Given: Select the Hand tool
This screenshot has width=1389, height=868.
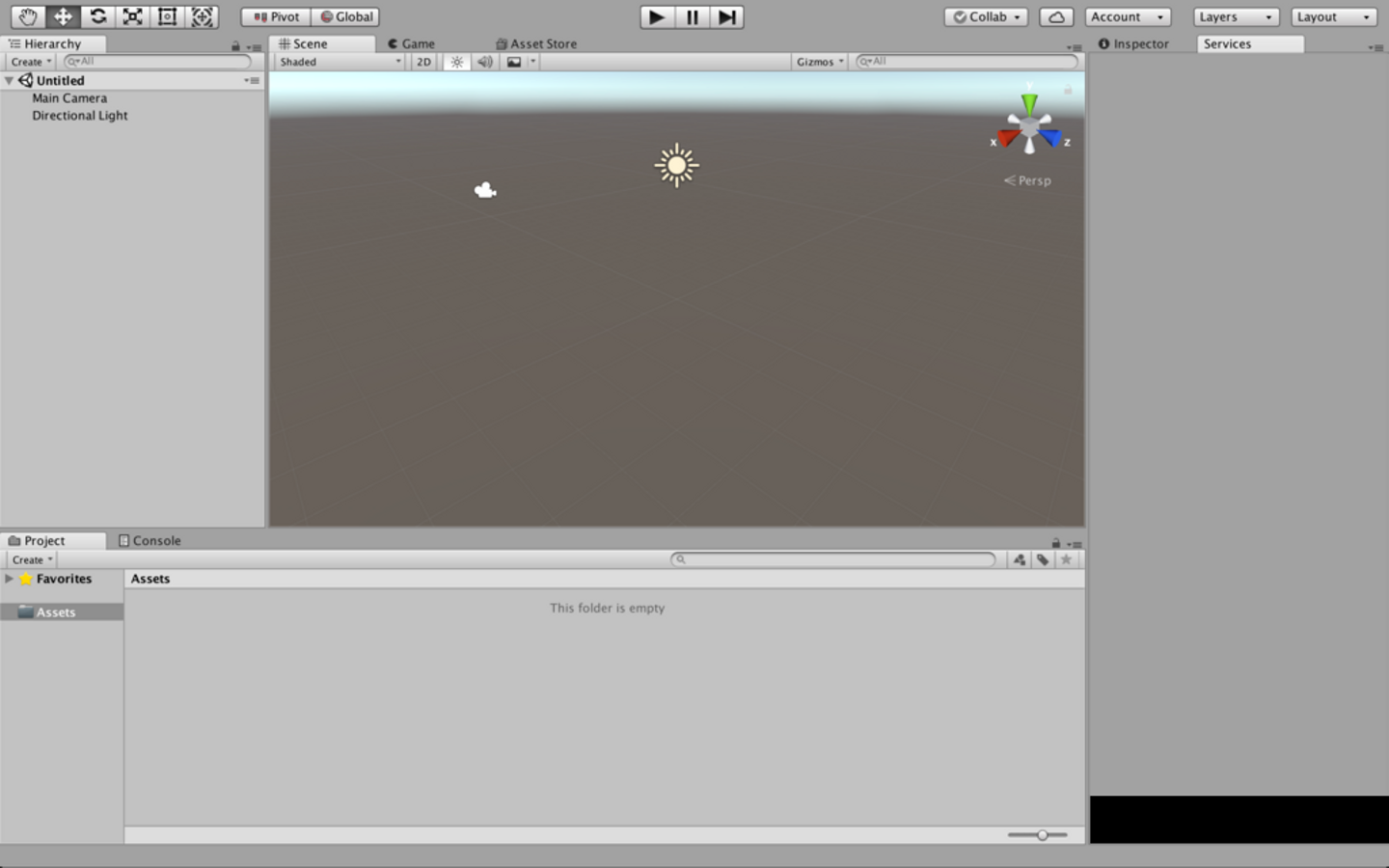Looking at the screenshot, I should pos(28,16).
